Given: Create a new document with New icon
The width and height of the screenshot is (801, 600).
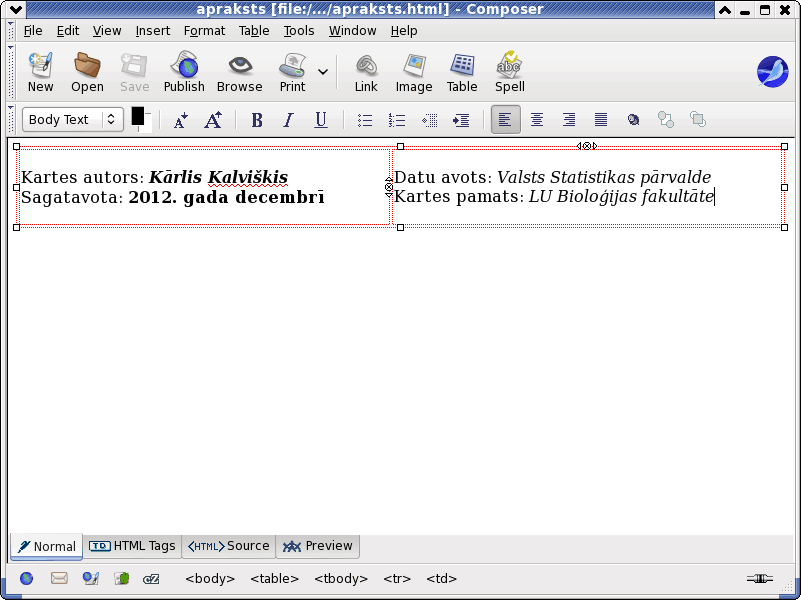Looking at the screenshot, I should tap(40, 72).
